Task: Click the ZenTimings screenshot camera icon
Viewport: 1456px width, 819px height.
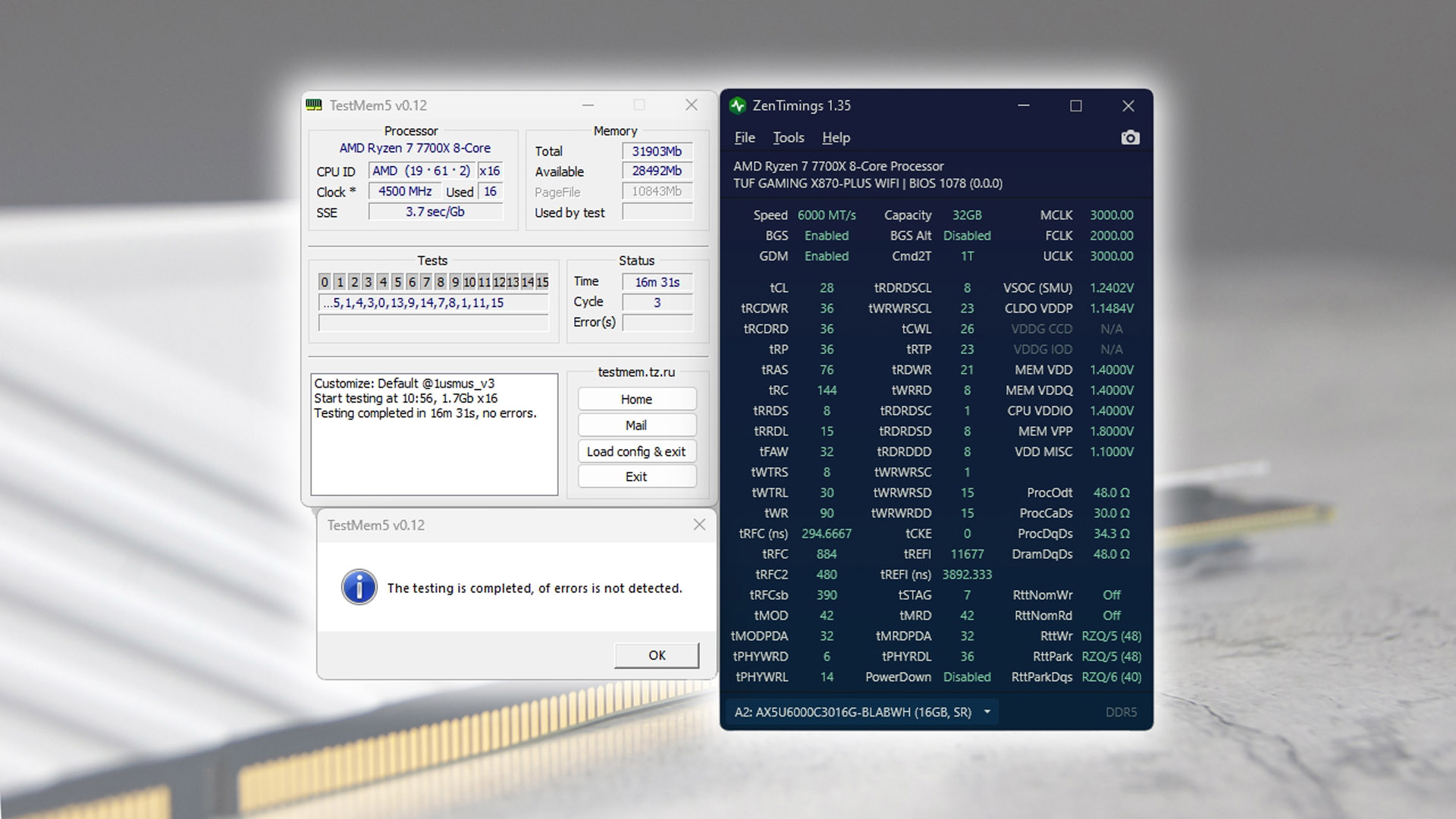Action: click(1130, 137)
